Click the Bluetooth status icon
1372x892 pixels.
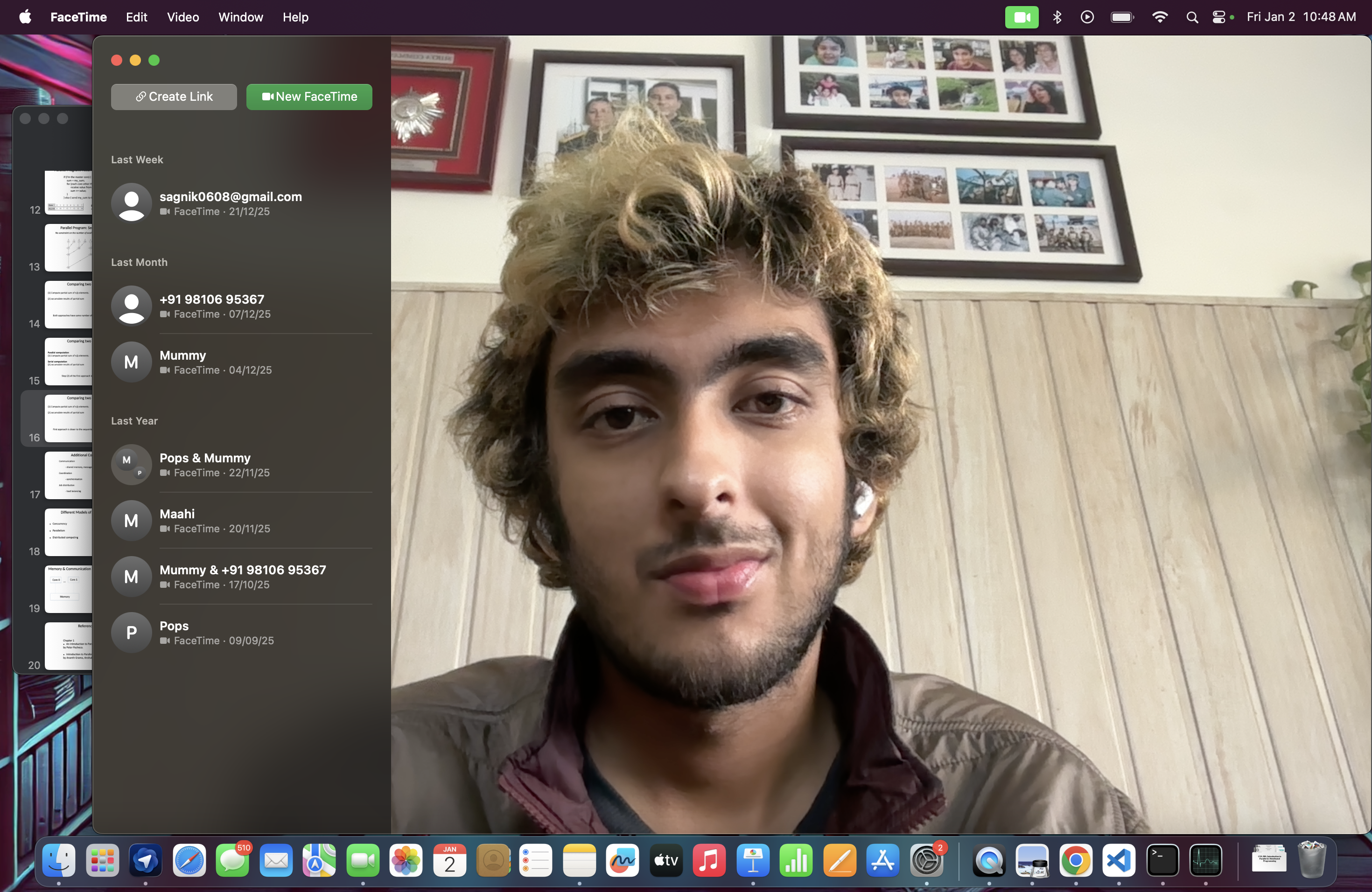pyautogui.click(x=1057, y=17)
